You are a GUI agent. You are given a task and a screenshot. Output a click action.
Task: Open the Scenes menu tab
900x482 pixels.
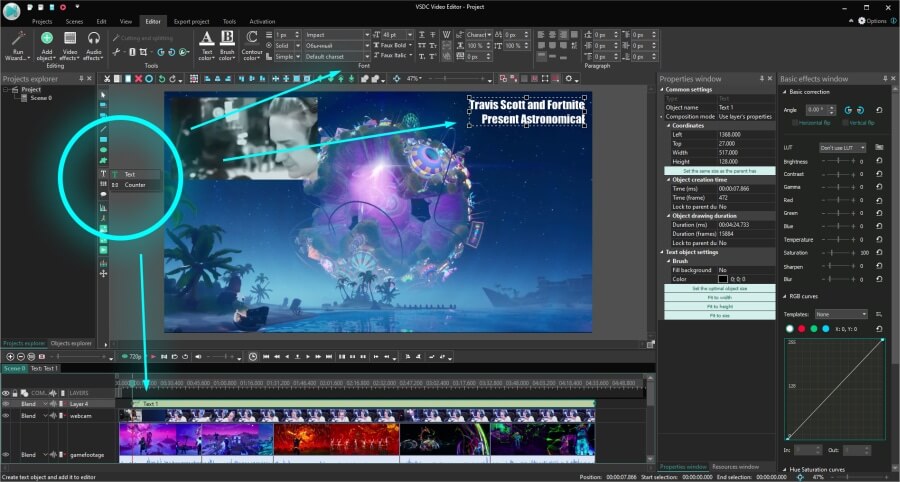coord(74,21)
